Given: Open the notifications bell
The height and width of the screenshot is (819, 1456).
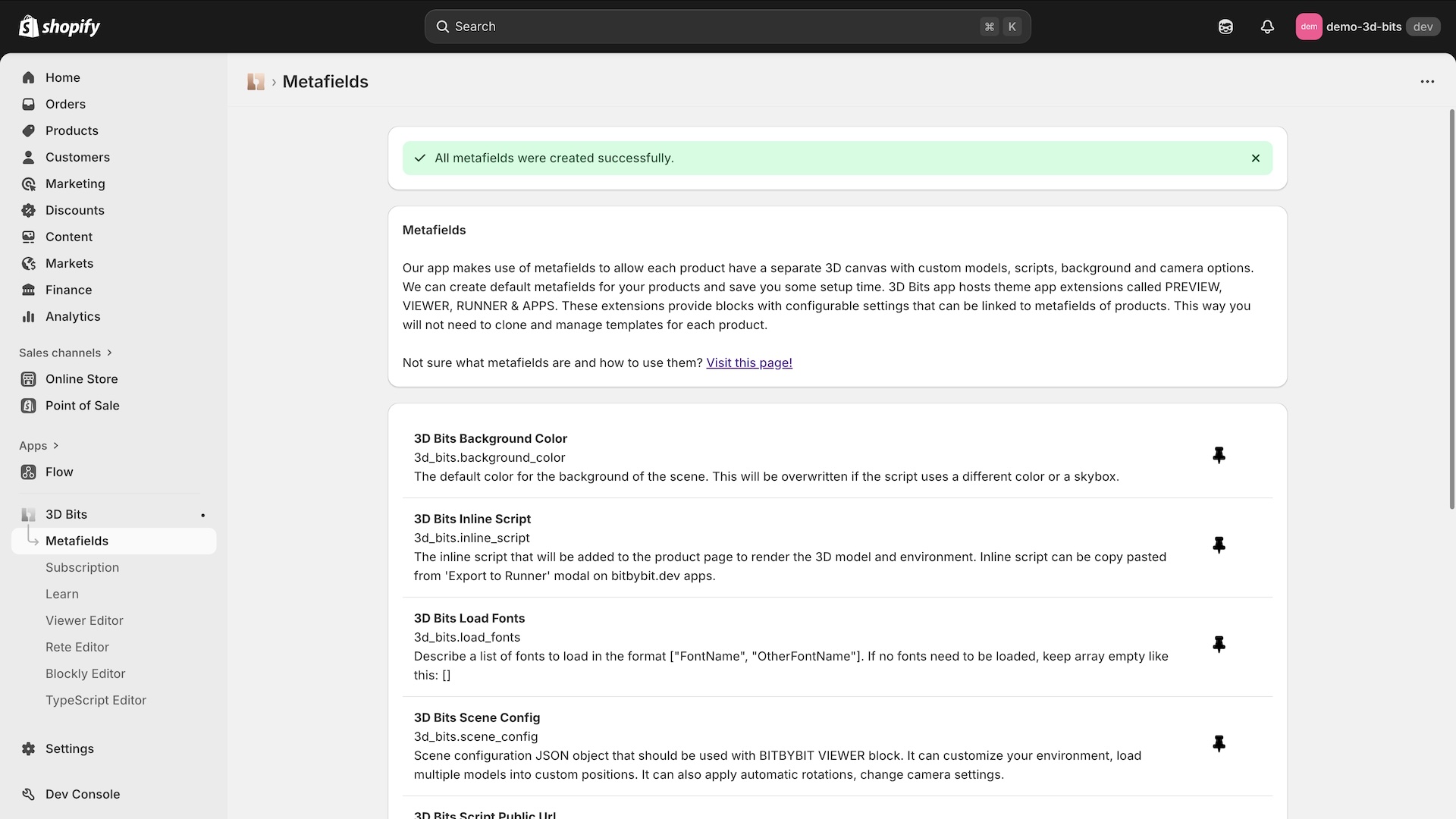Looking at the screenshot, I should 1267,27.
